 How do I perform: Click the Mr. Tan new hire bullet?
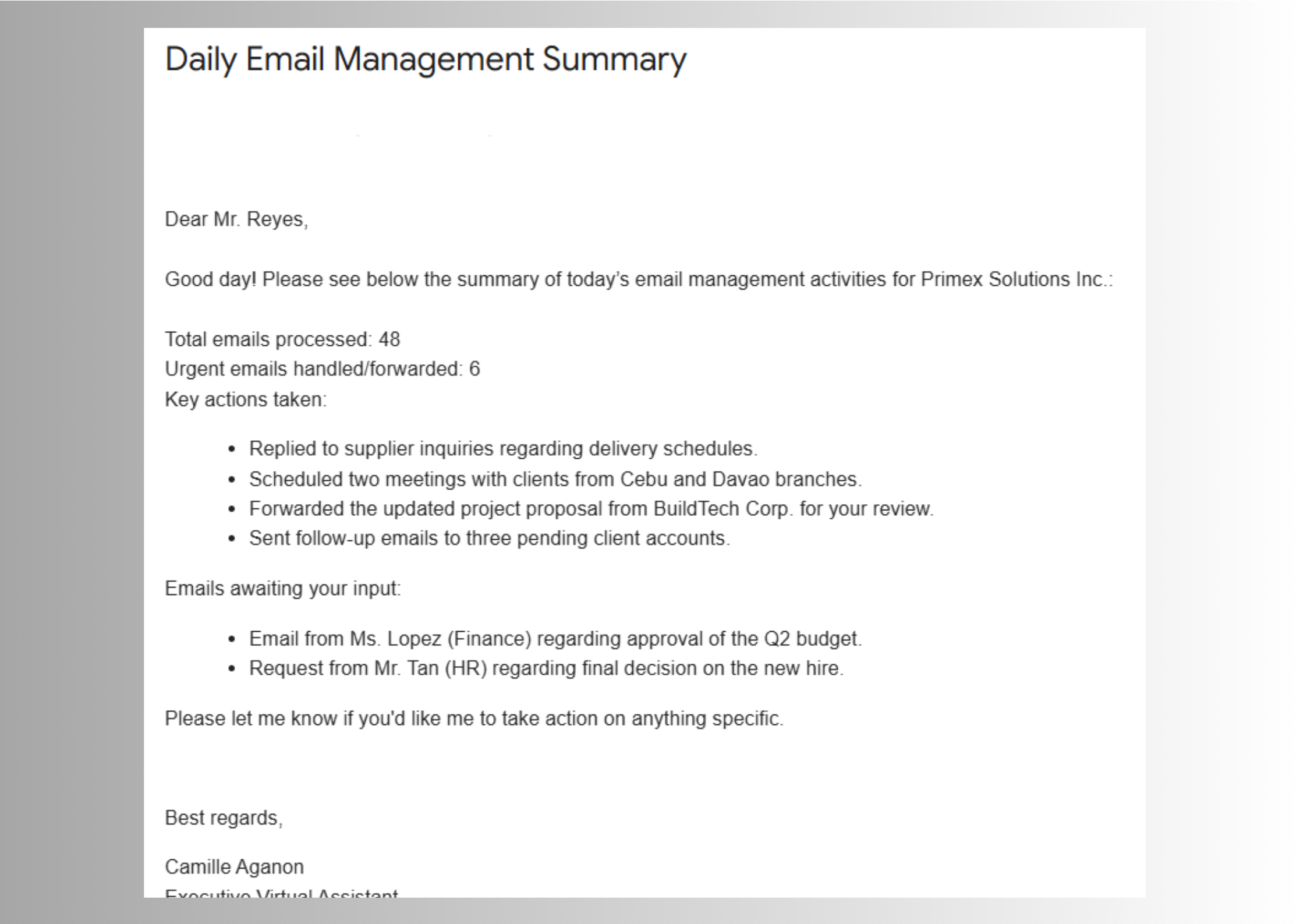click(x=546, y=668)
